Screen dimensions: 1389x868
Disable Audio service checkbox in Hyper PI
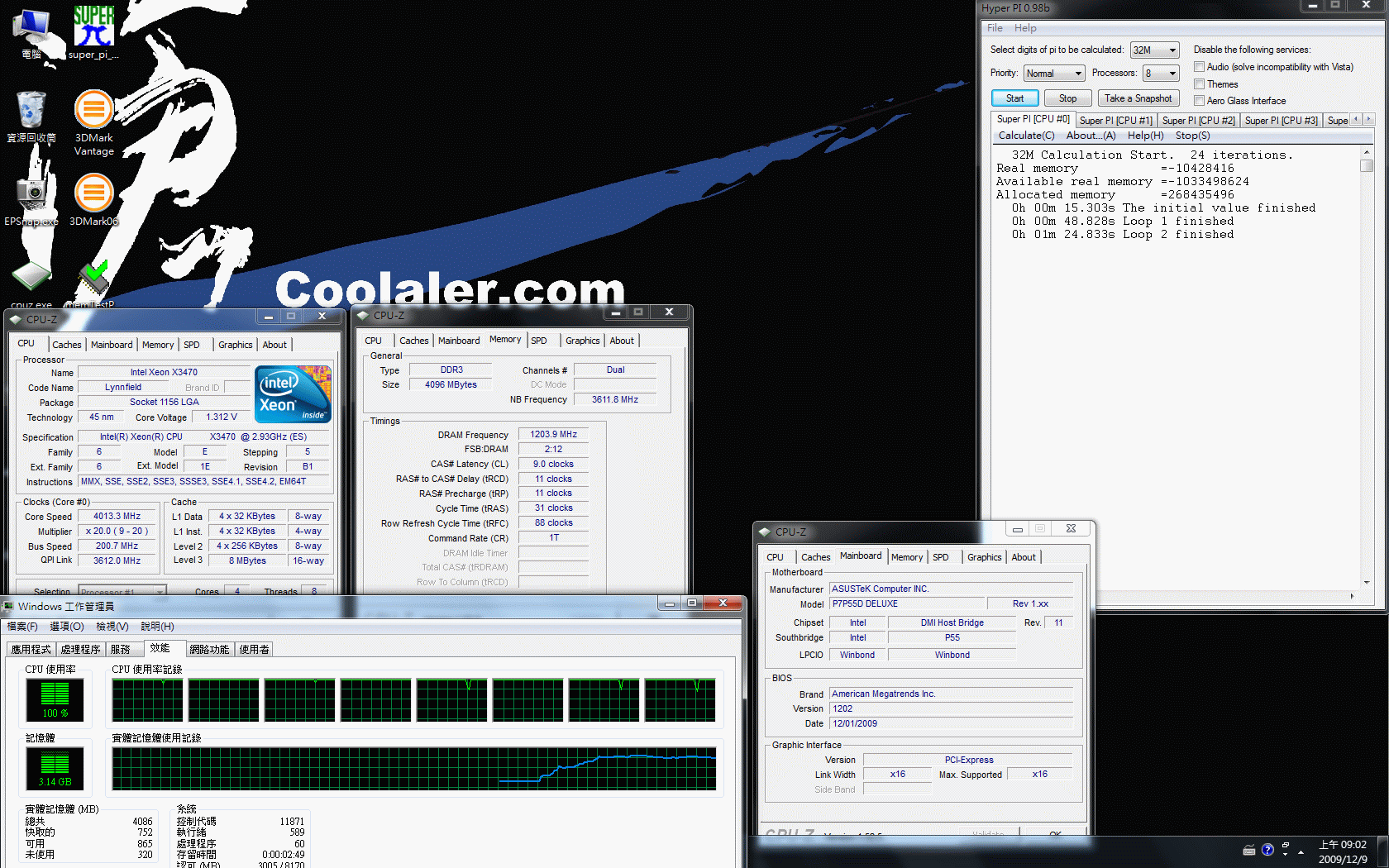tap(1199, 67)
